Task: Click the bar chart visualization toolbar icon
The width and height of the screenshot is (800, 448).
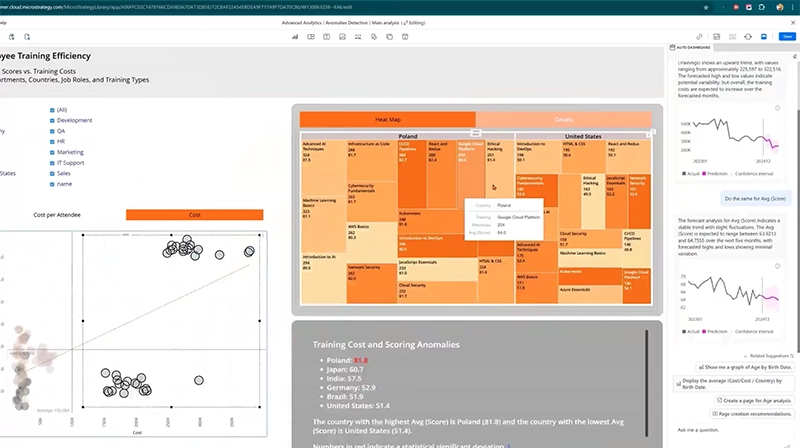Action: [x=295, y=37]
